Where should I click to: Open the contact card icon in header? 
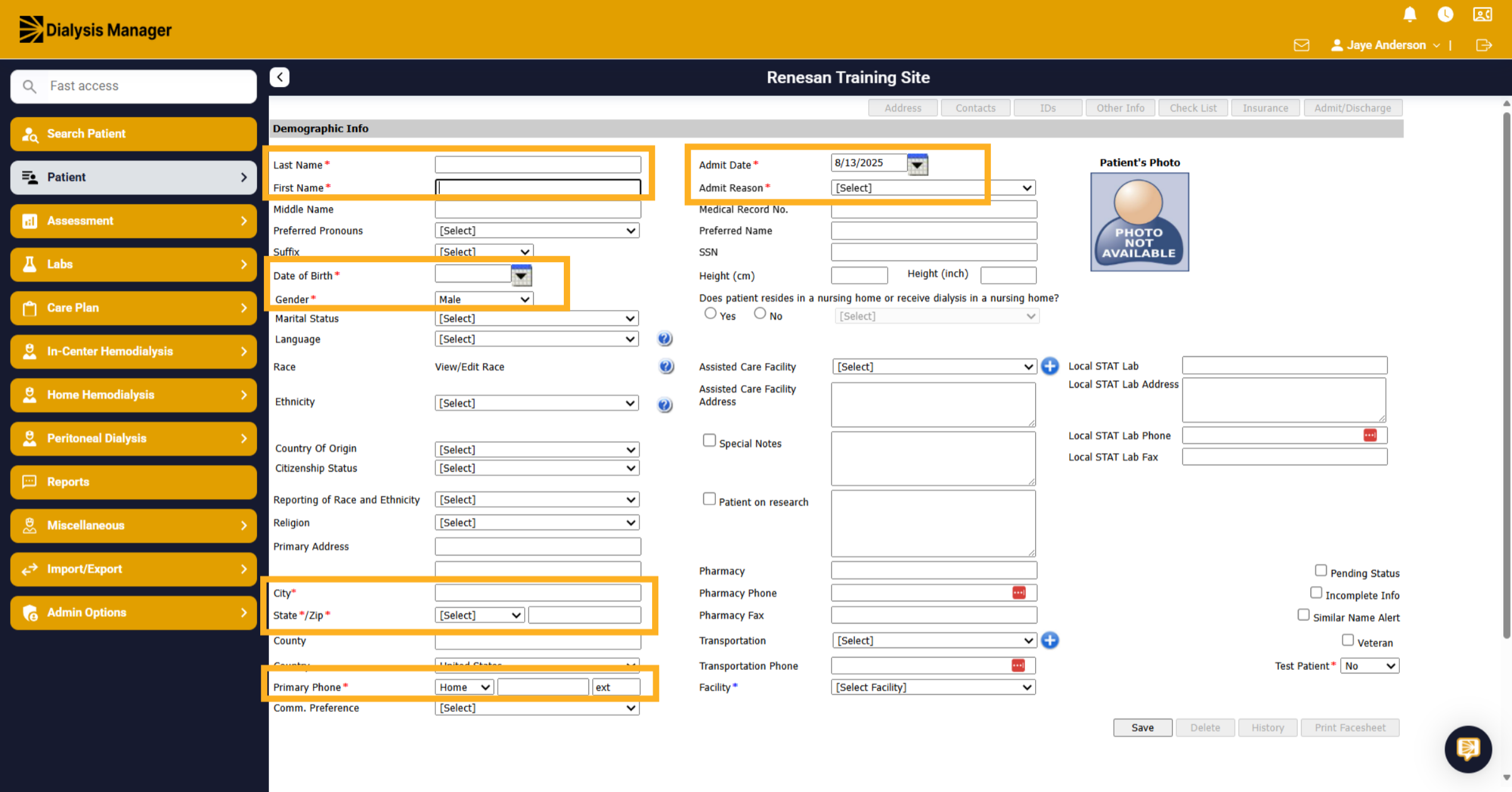click(x=1482, y=14)
